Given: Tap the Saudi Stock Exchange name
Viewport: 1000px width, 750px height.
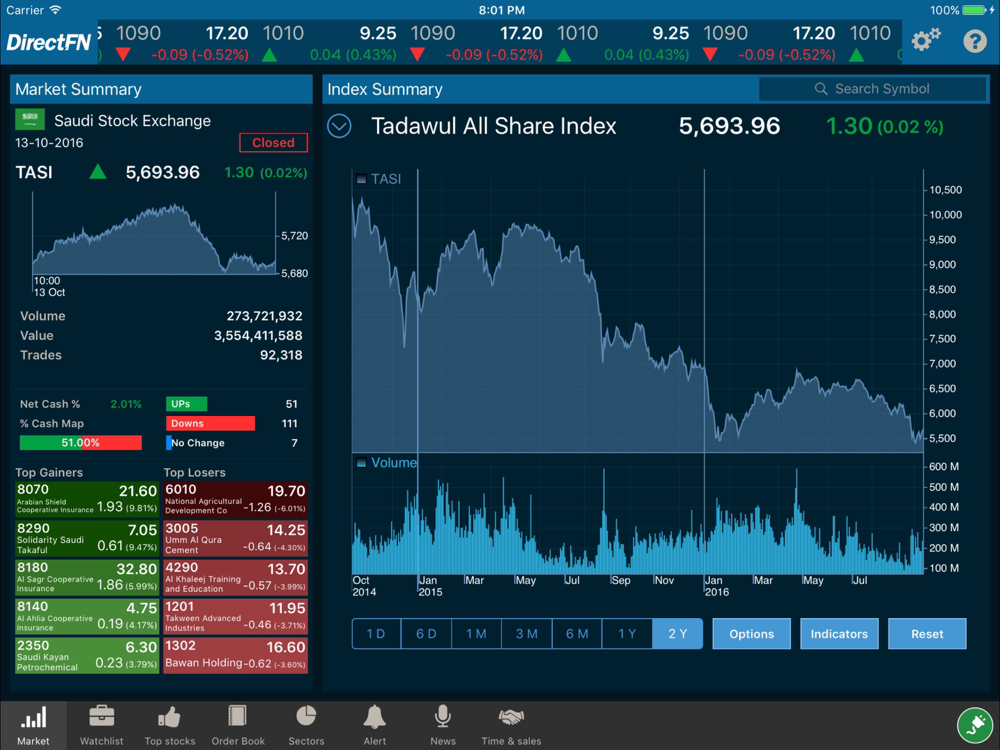Looking at the screenshot, I should click(x=132, y=121).
